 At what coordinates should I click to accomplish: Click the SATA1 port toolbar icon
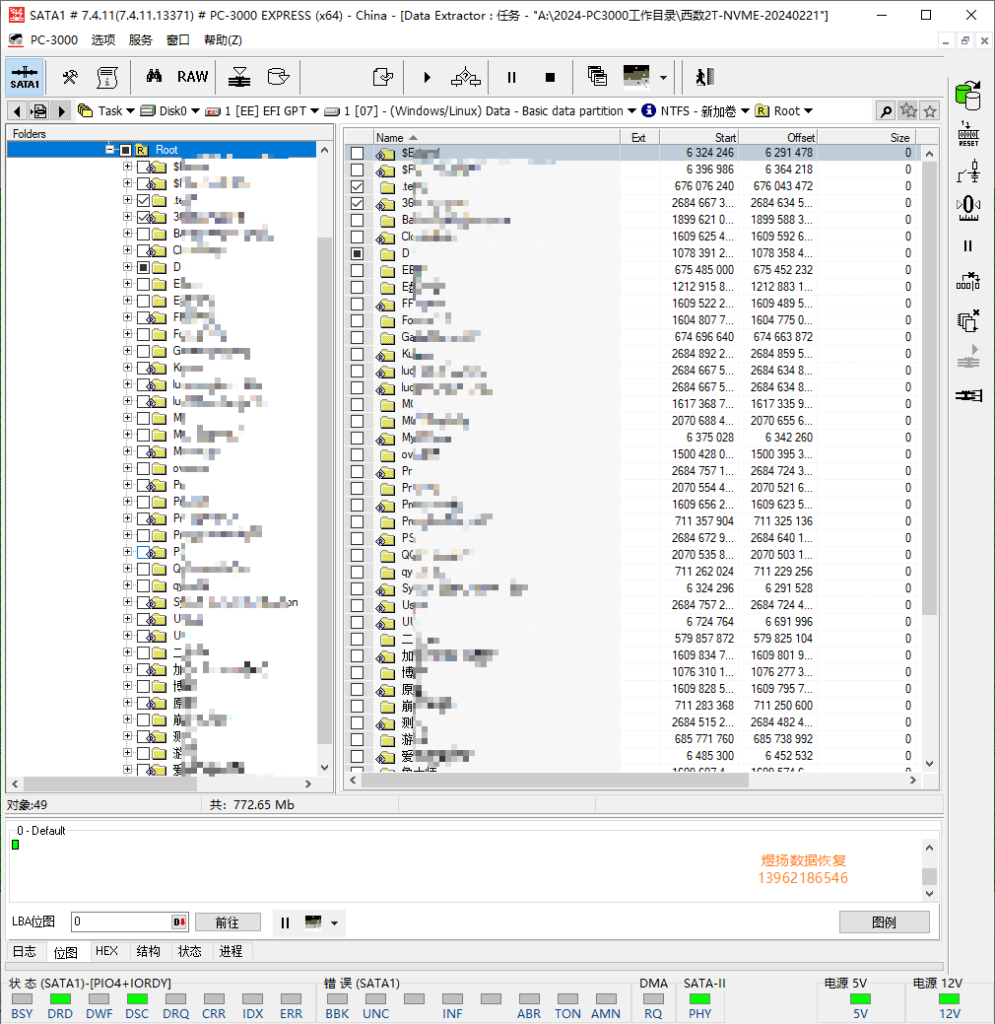click(25, 76)
